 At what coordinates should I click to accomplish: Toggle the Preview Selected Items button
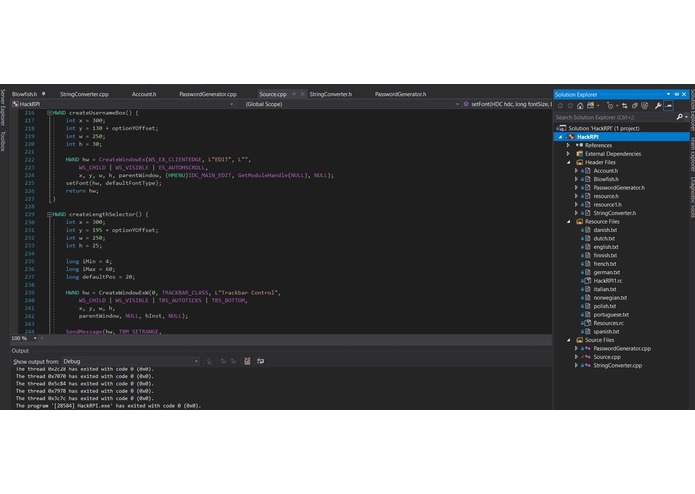668,106
